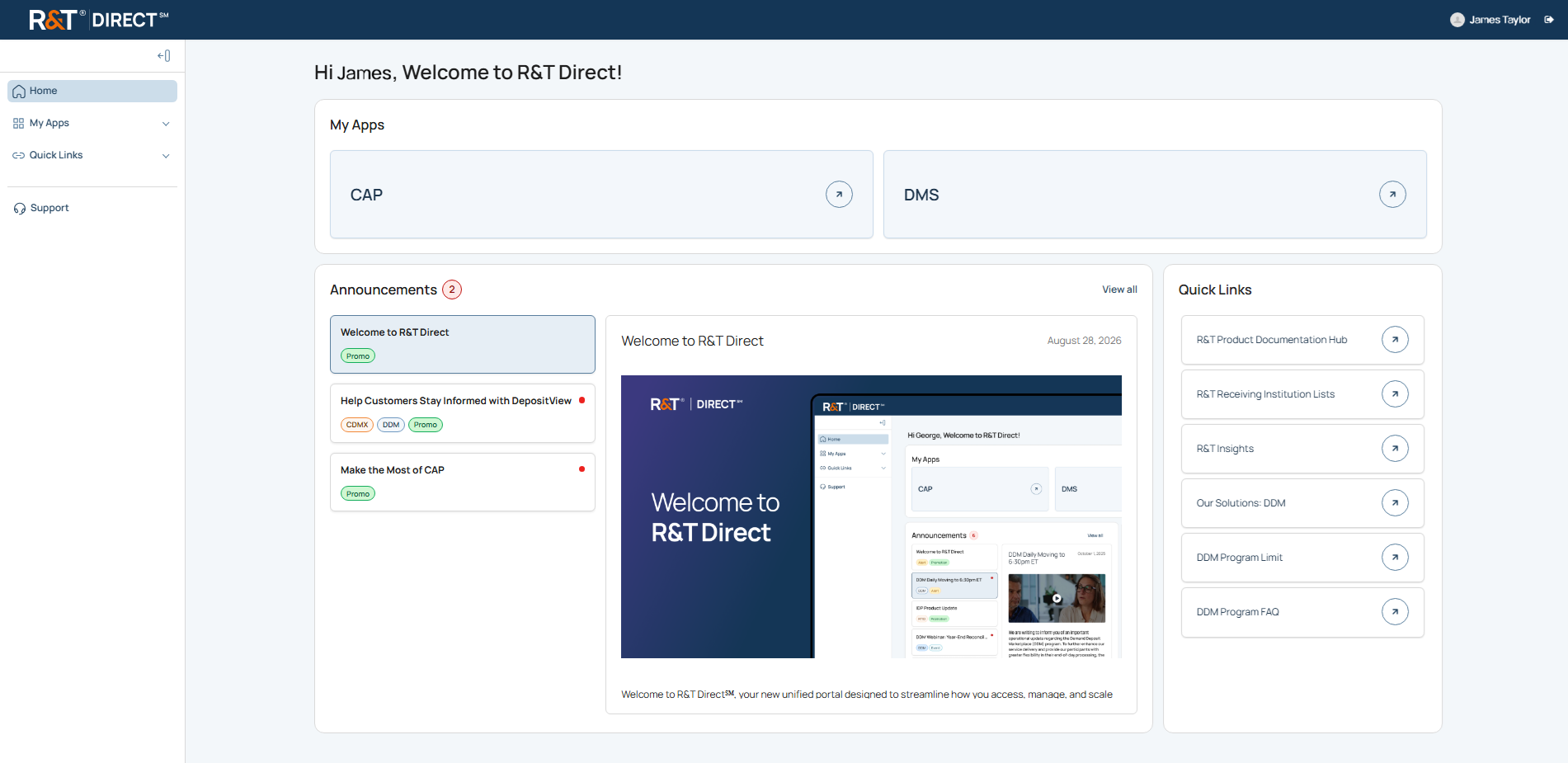Go to Support in the sidebar
The width and height of the screenshot is (1568, 763).
(x=49, y=208)
